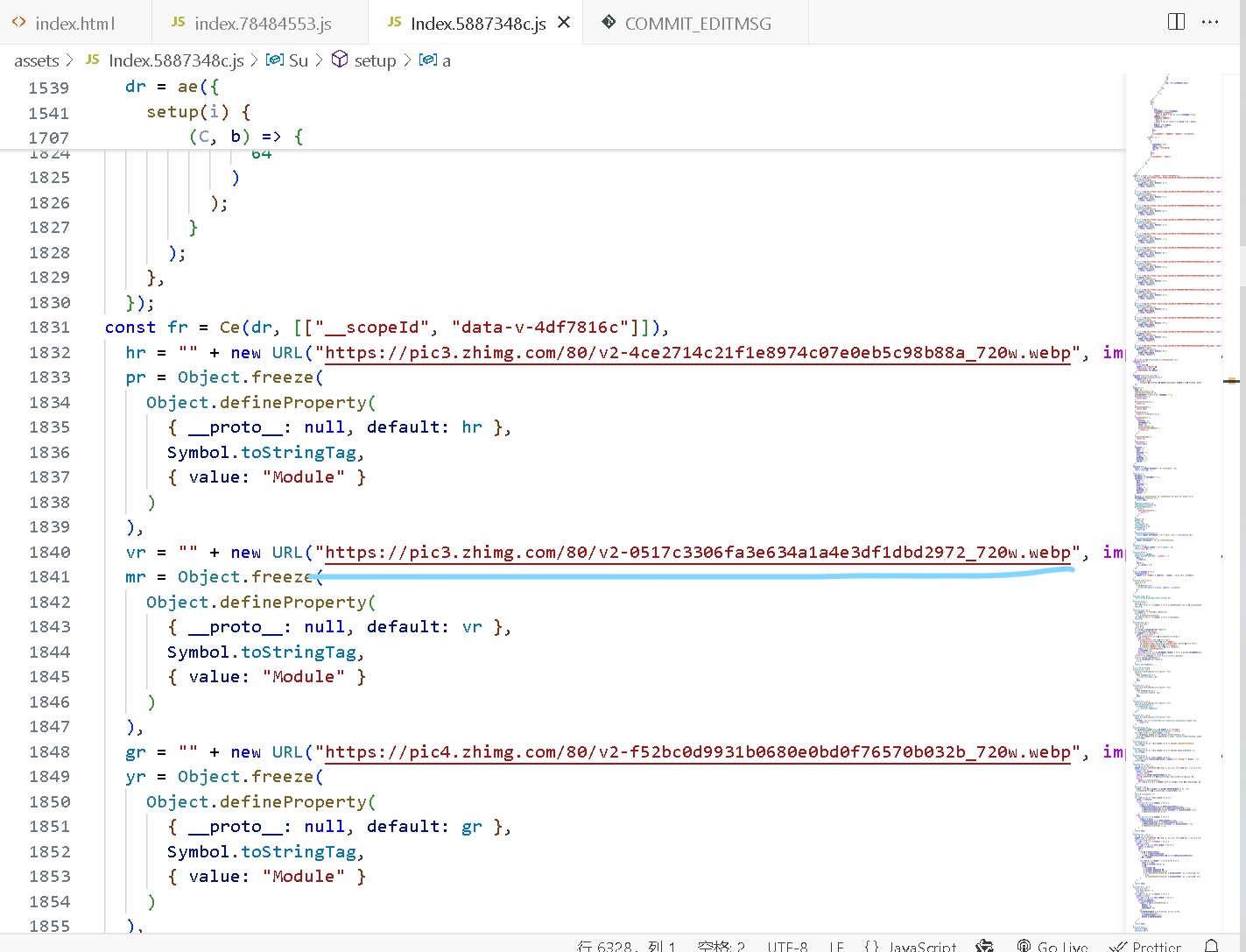Open the Su symbol breadcrumb
The image size is (1246, 952).
287,60
